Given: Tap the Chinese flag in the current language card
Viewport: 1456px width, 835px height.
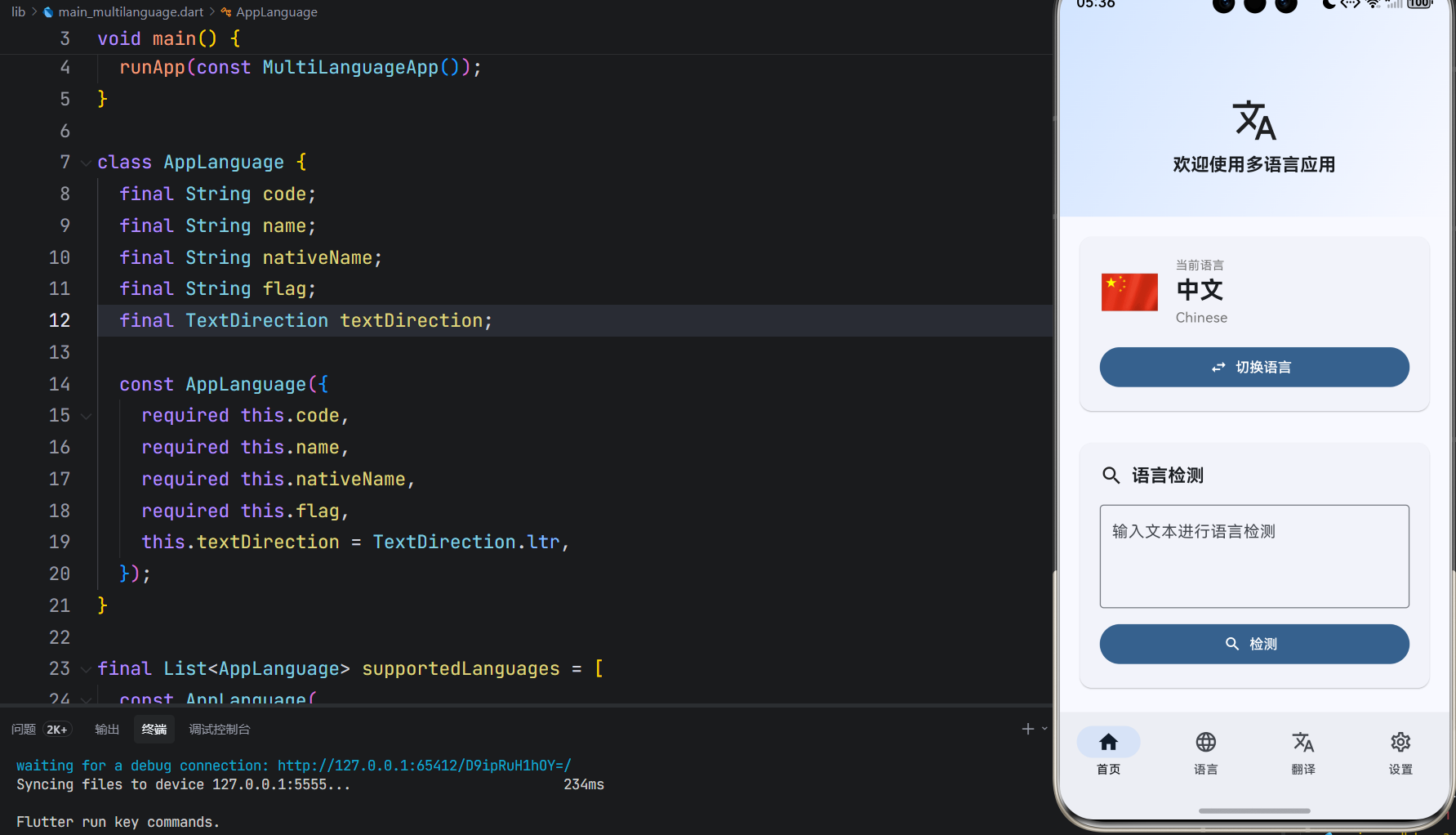Looking at the screenshot, I should click(x=1129, y=292).
